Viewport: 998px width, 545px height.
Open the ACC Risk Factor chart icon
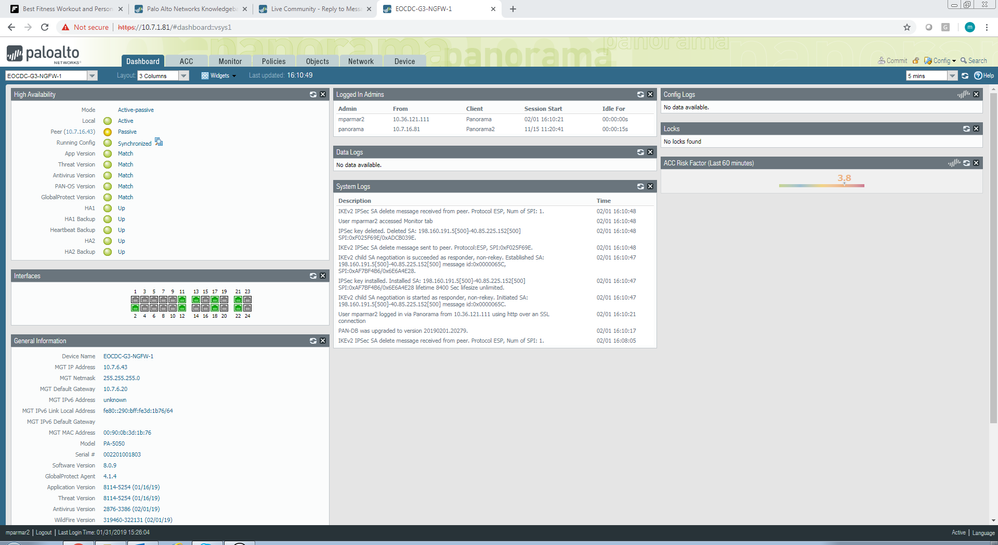pos(954,163)
